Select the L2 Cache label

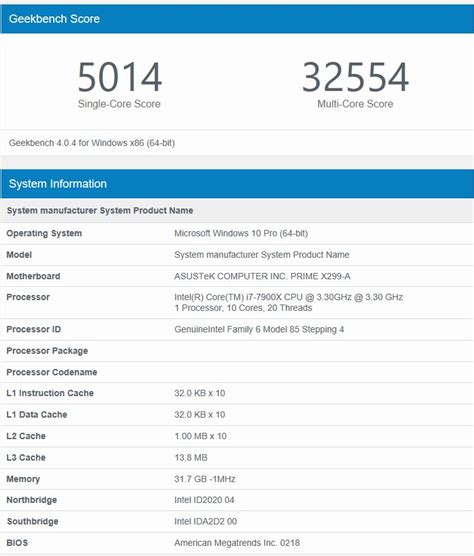(26, 436)
